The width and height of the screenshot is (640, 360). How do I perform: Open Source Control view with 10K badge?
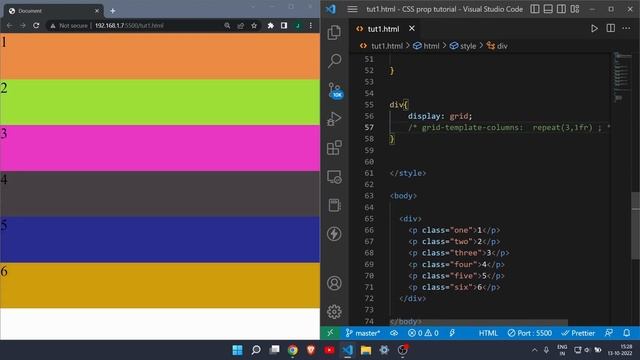click(x=336, y=91)
